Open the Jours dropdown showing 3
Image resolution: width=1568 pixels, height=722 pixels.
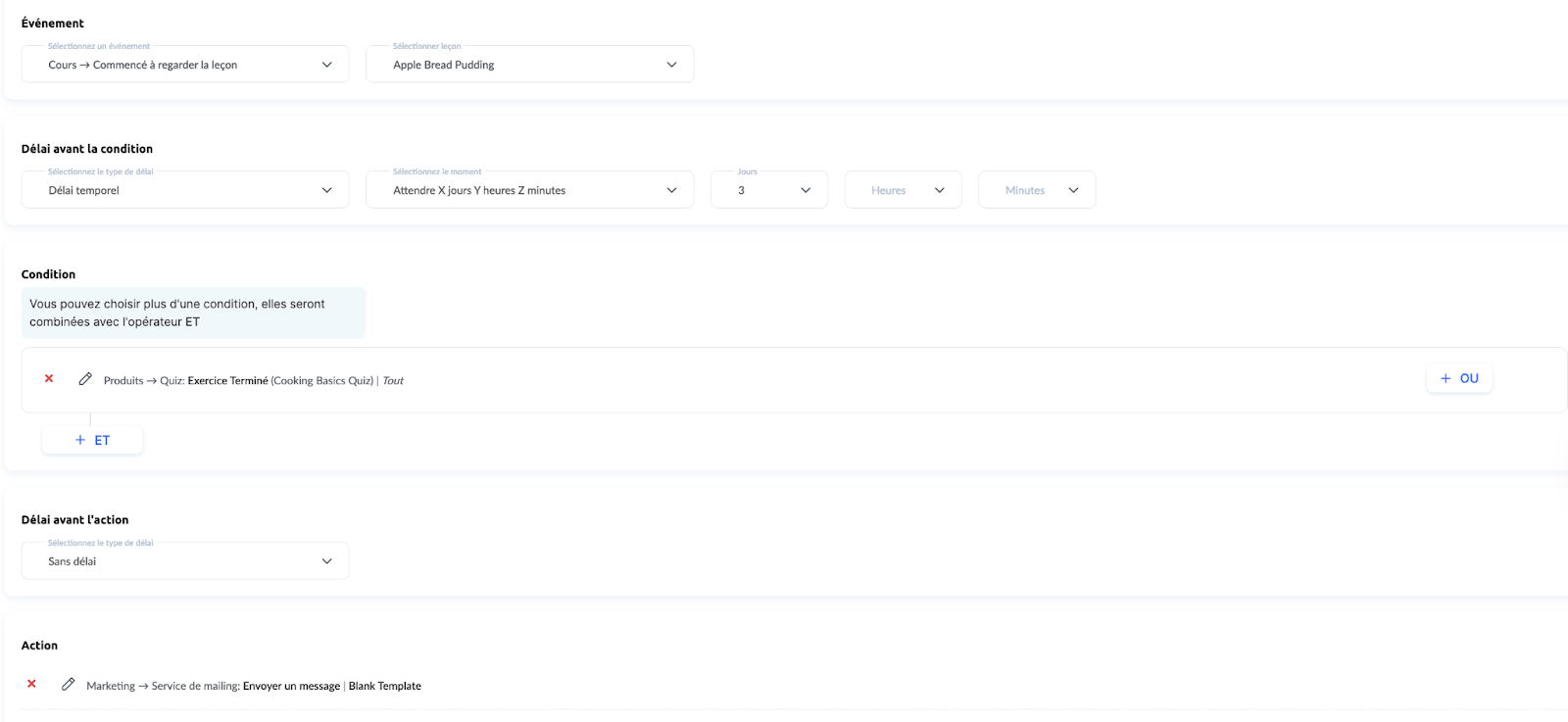[x=769, y=190]
